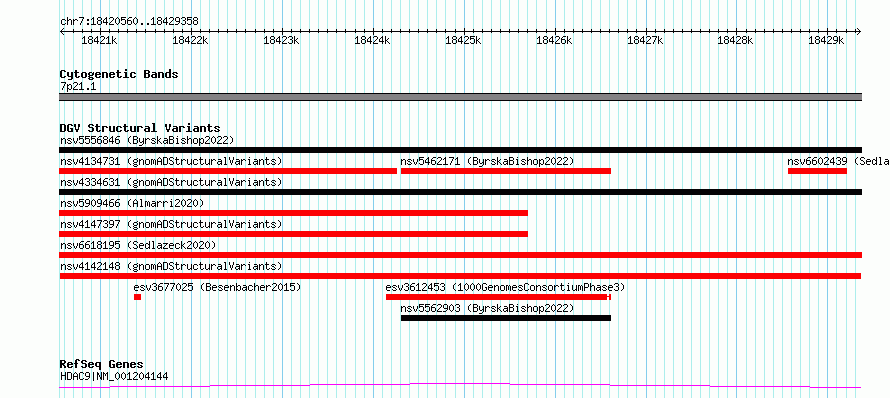Open the nsv4147397 gnomAD variant label
Image resolution: width=890 pixels, height=398 pixels.
coord(171,224)
